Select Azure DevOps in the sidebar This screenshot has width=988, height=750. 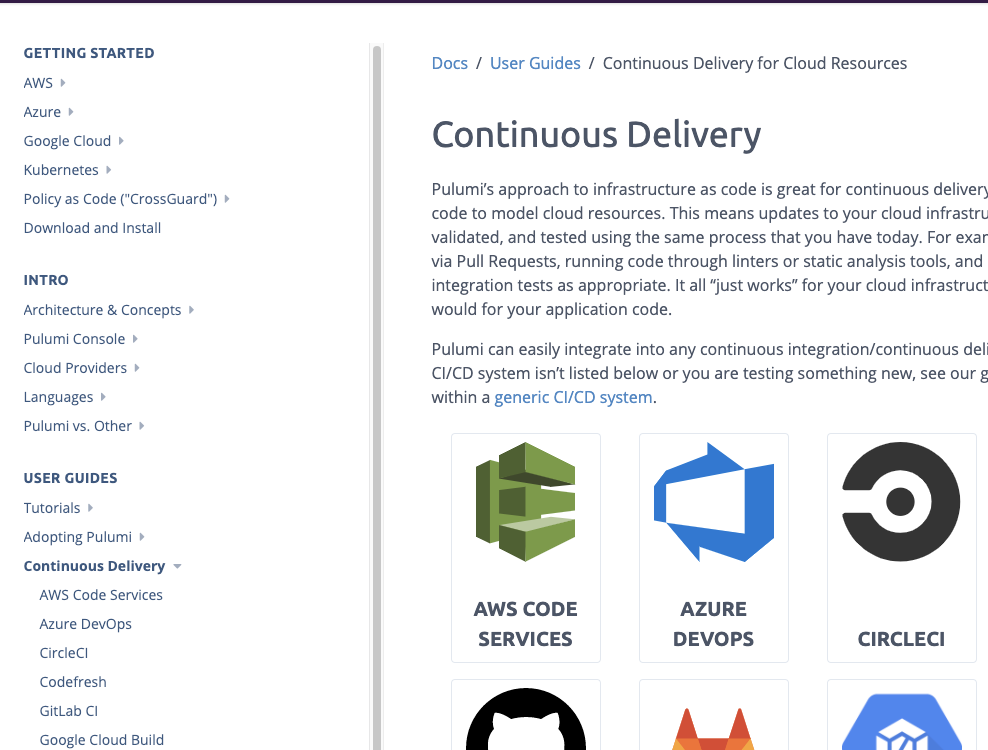coord(85,623)
